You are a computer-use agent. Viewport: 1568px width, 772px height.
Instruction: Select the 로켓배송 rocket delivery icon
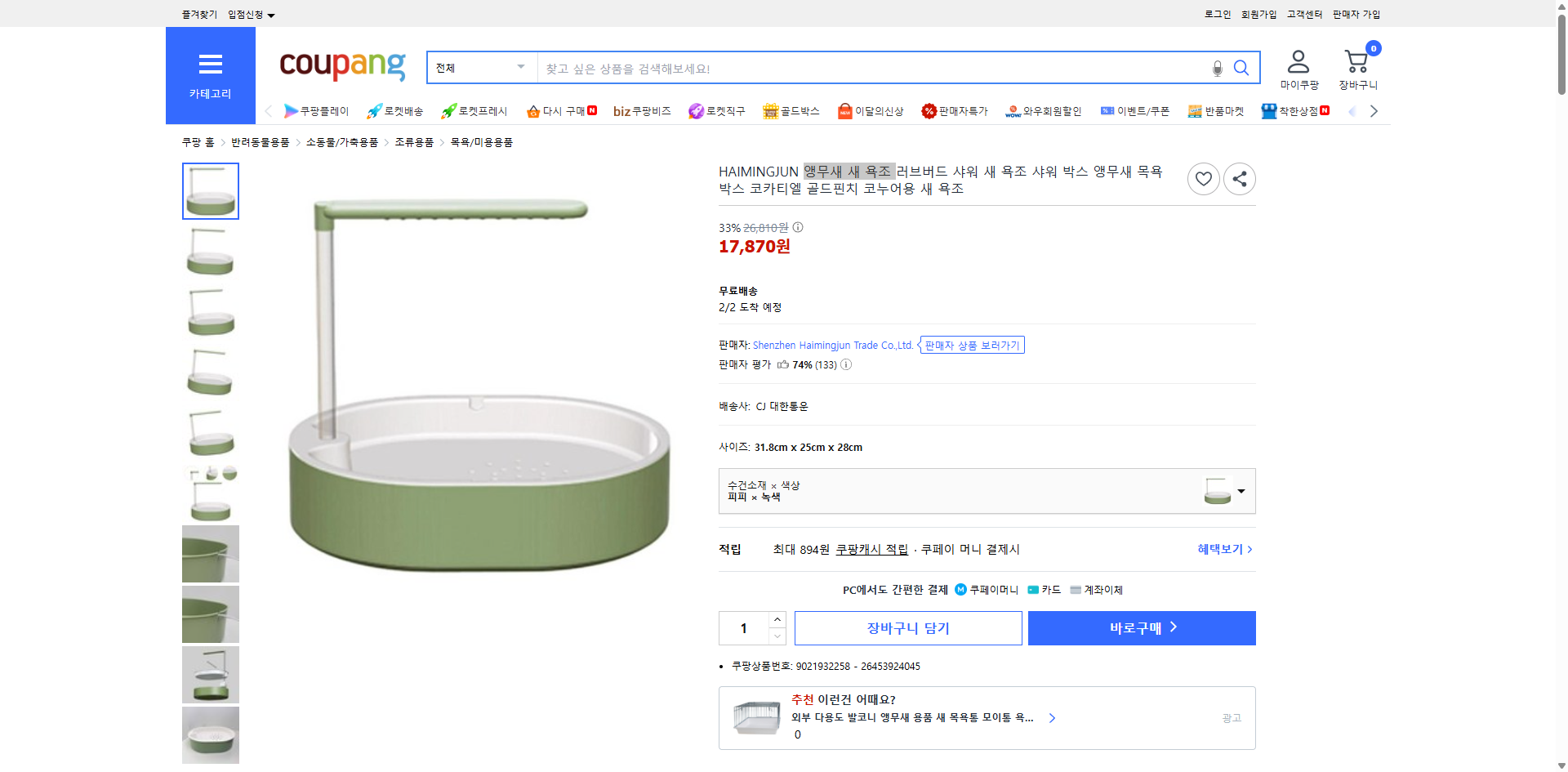pyautogui.click(x=395, y=110)
